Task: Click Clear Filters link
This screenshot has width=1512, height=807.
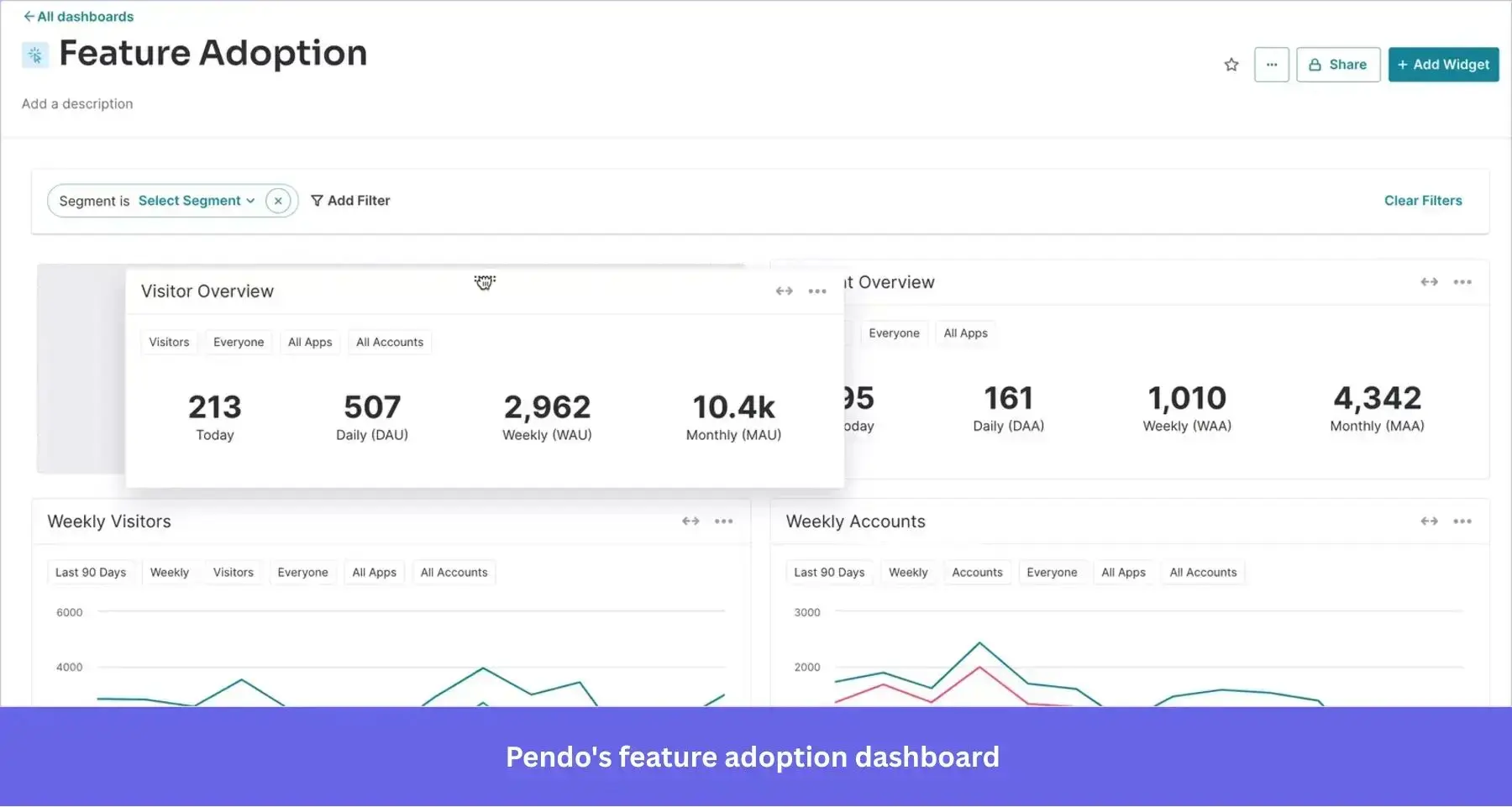Action: pos(1423,201)
